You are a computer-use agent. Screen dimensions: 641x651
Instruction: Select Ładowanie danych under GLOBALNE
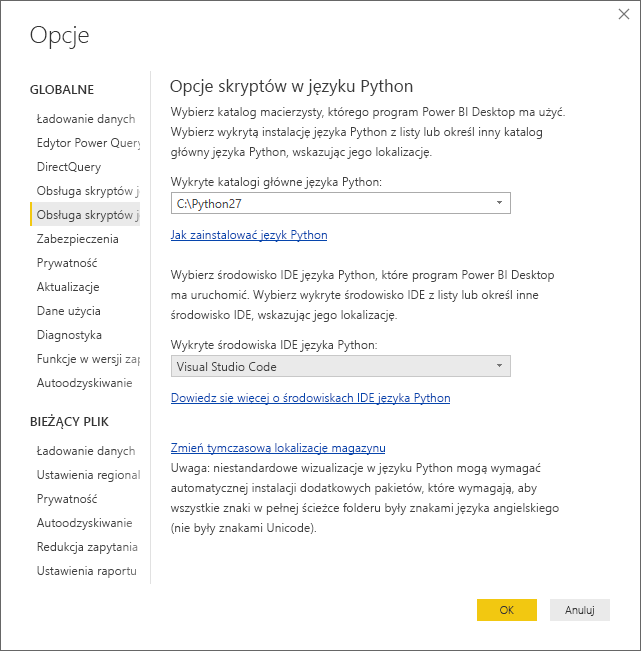tap(85, 119)
